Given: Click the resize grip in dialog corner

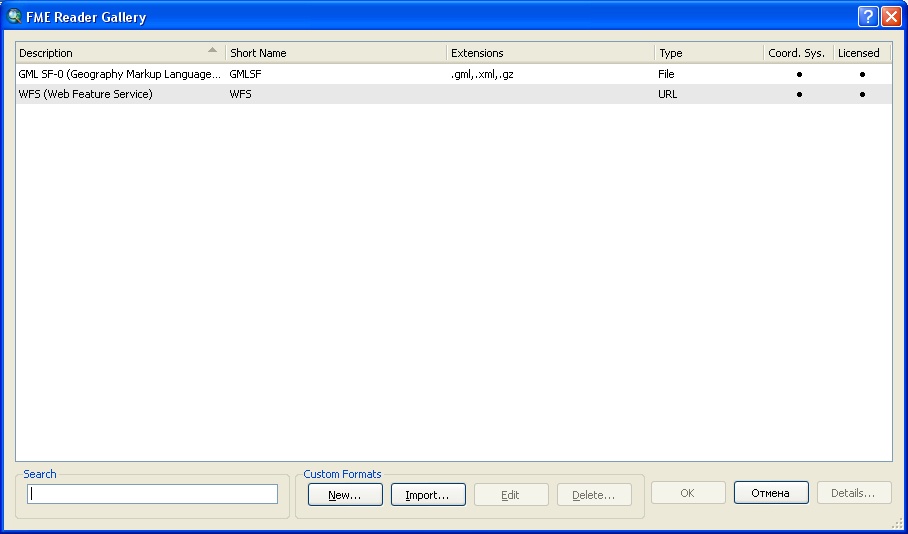Looking at the screenshot, I should (x=897, y=524).
